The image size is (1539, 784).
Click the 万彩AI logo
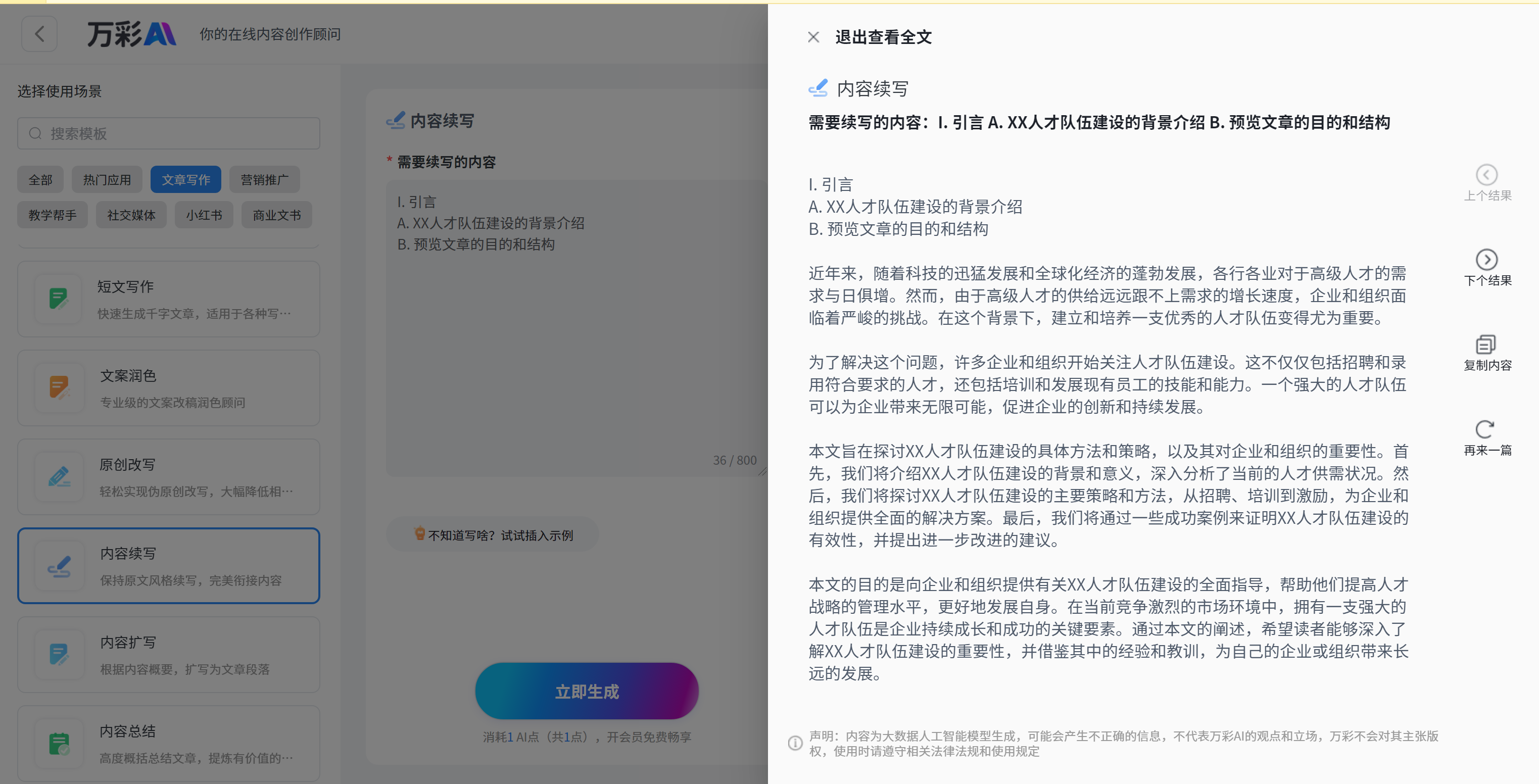click(x=131, y=34)
